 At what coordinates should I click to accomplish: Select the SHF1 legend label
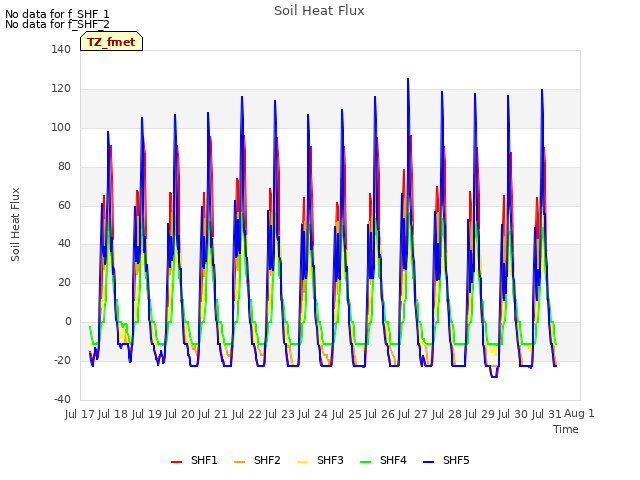pos(204,460)
